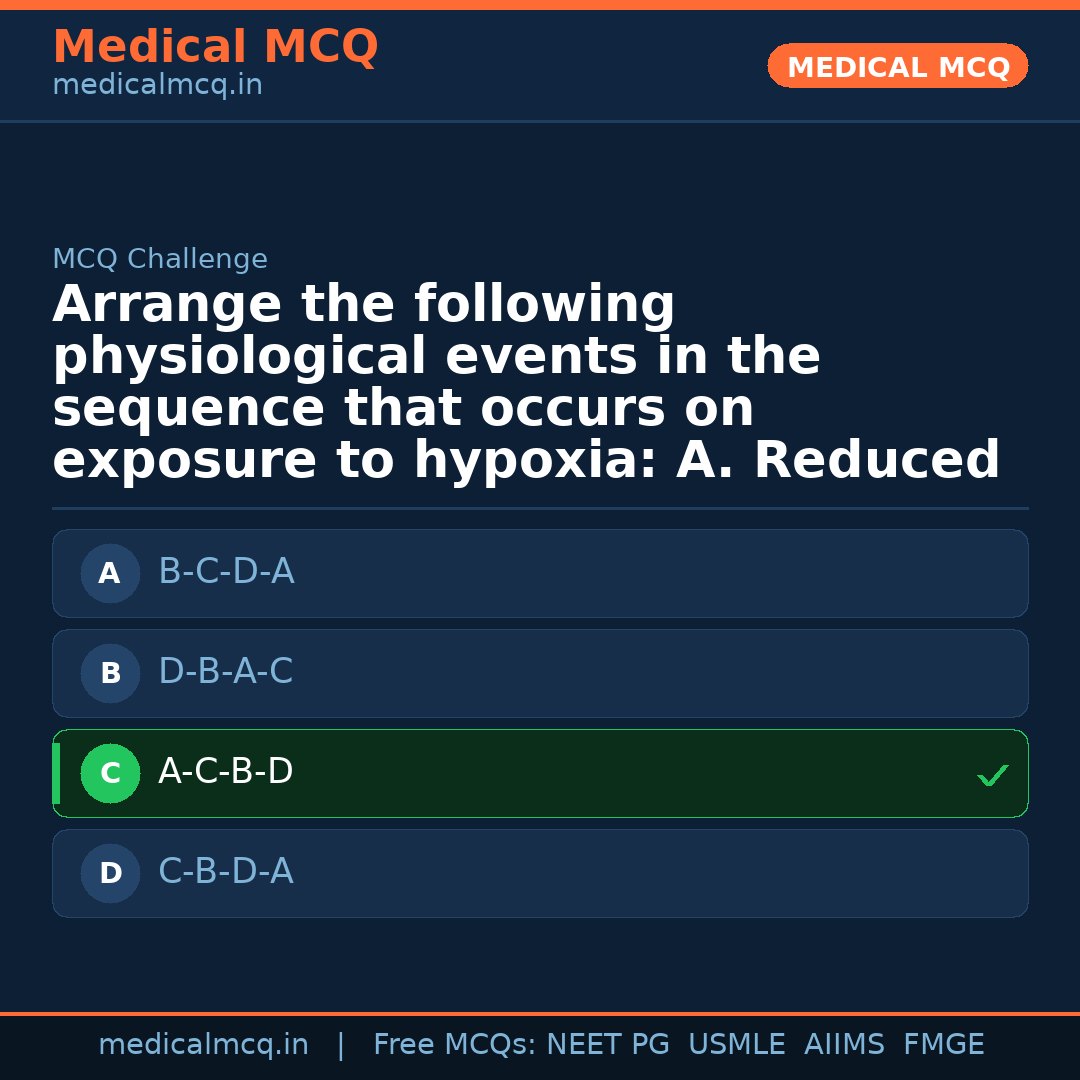Click the circular D badge icon
Viewport: 1080px width, 1080px height.
(x=110, y=873)
